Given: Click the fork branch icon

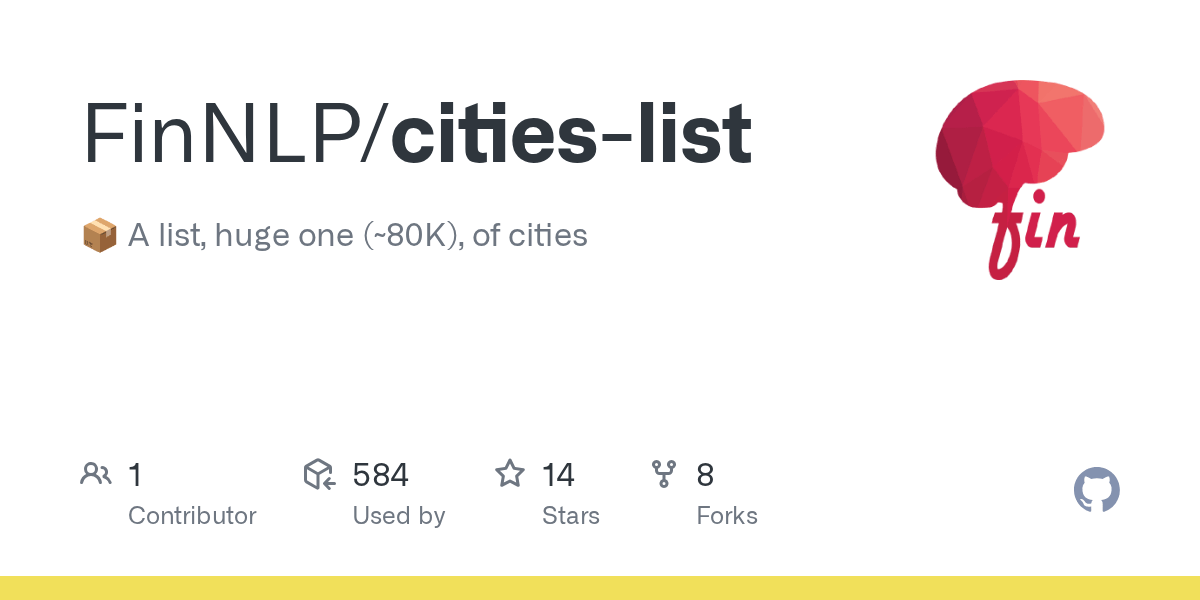Looking at the screenshot, I should pos(664,474).
